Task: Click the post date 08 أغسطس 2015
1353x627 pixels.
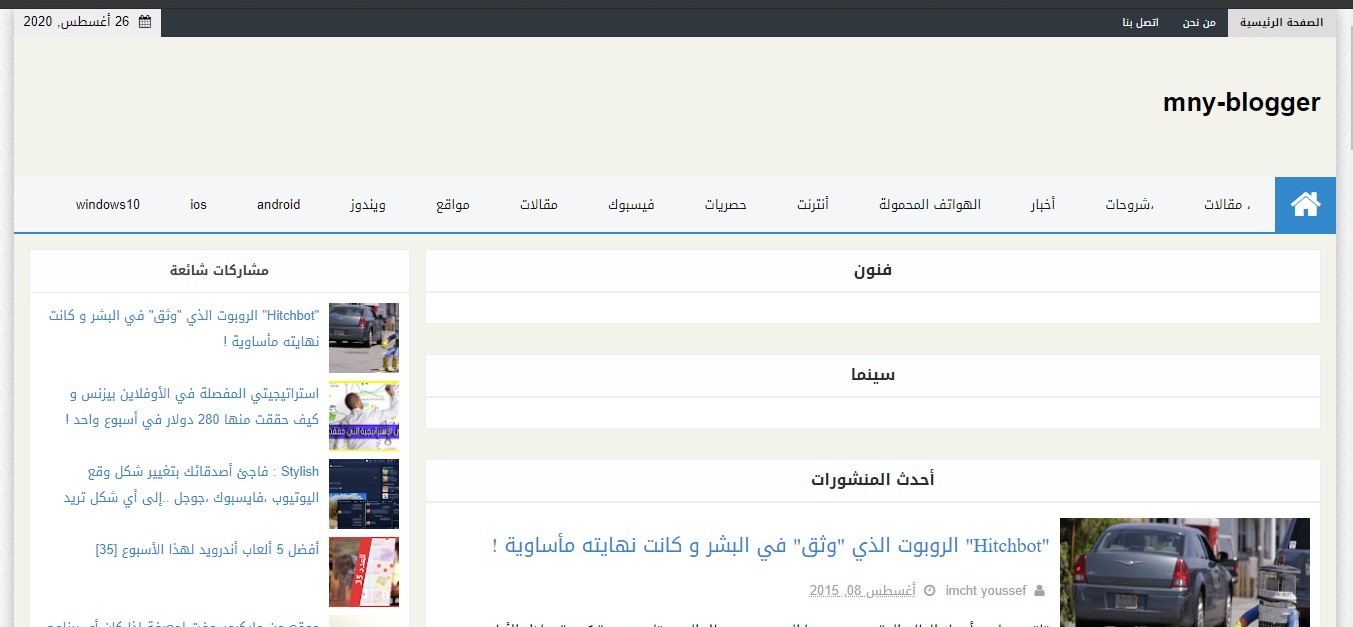Action: [x=862, y=591]
